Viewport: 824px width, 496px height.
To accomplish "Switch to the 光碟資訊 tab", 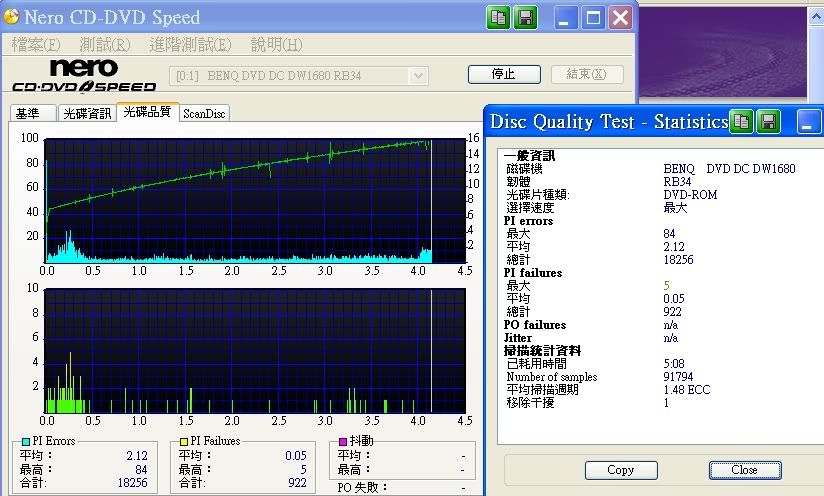I will point(87,113).
